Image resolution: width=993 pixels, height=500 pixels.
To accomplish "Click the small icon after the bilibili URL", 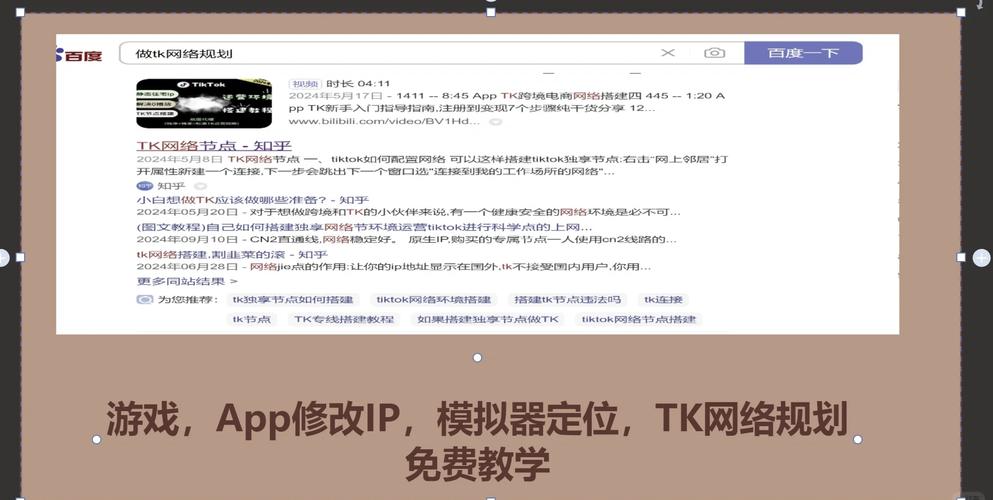I will 496,121.
